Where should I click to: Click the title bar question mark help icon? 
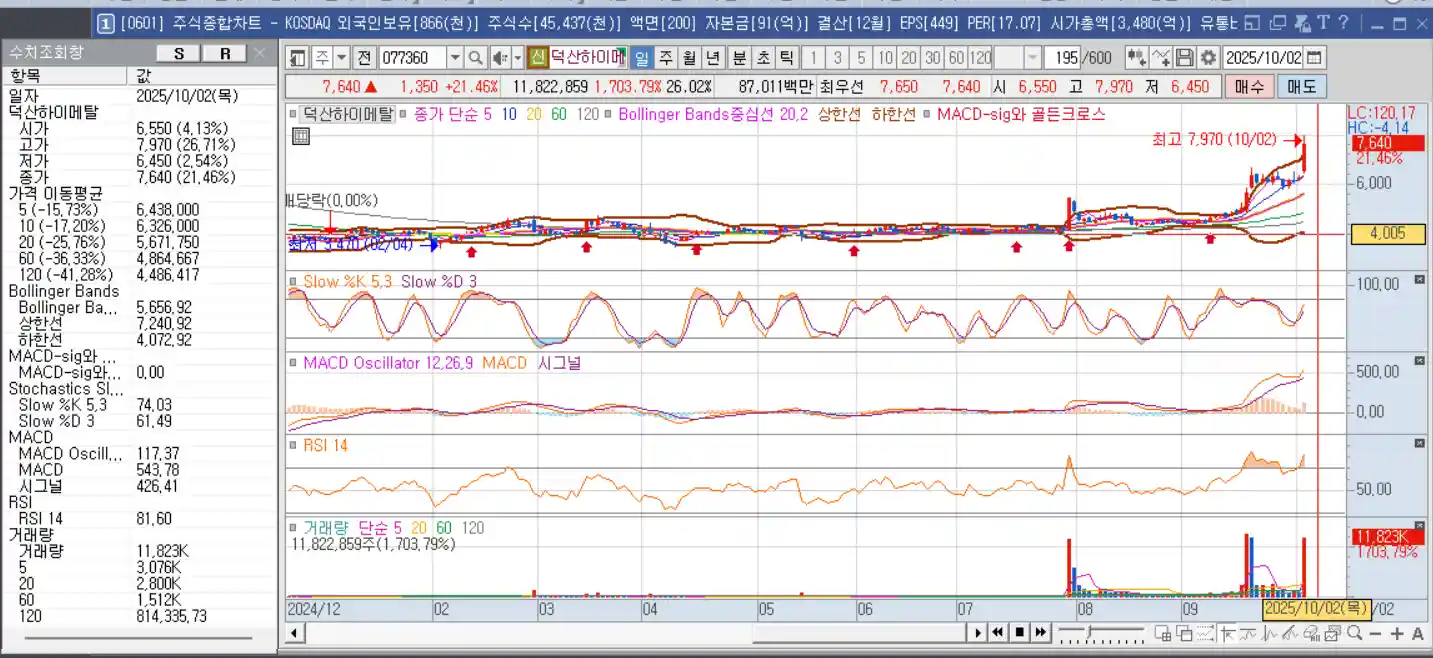(1342, 22)
